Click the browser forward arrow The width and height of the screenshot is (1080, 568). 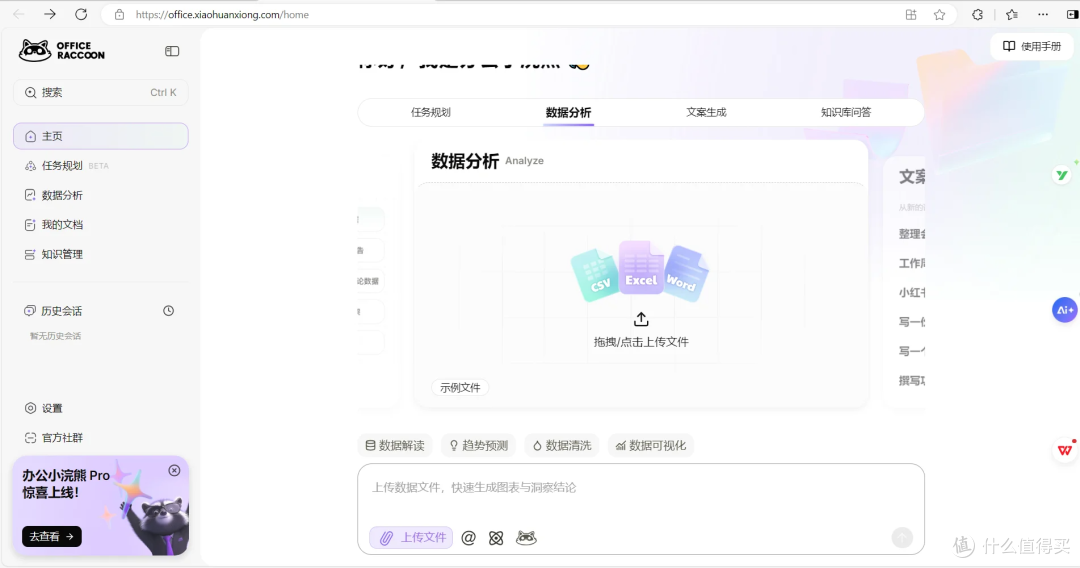pos(50,14)
